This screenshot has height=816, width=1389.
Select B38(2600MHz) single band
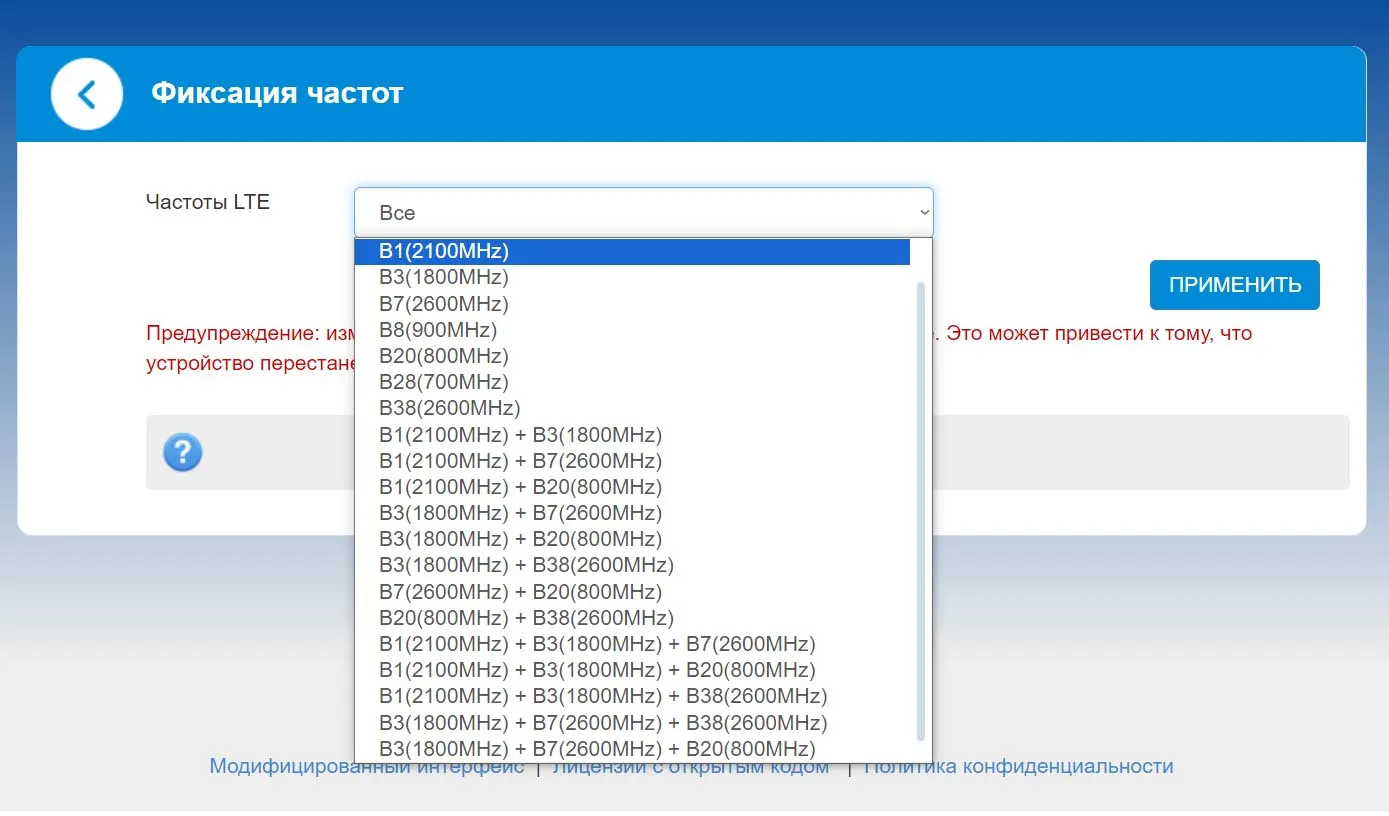[x=450, y=408]
